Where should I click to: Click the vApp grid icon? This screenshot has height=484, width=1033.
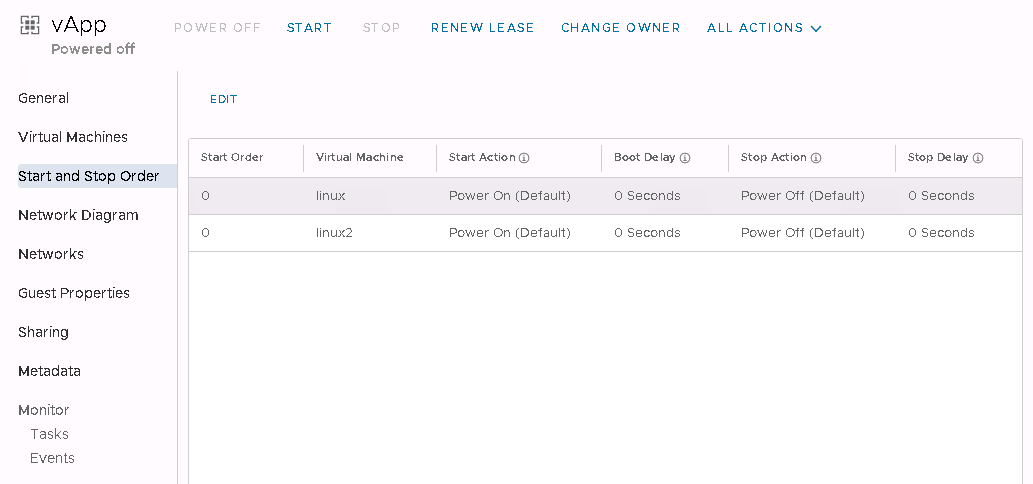coord(30,26)
